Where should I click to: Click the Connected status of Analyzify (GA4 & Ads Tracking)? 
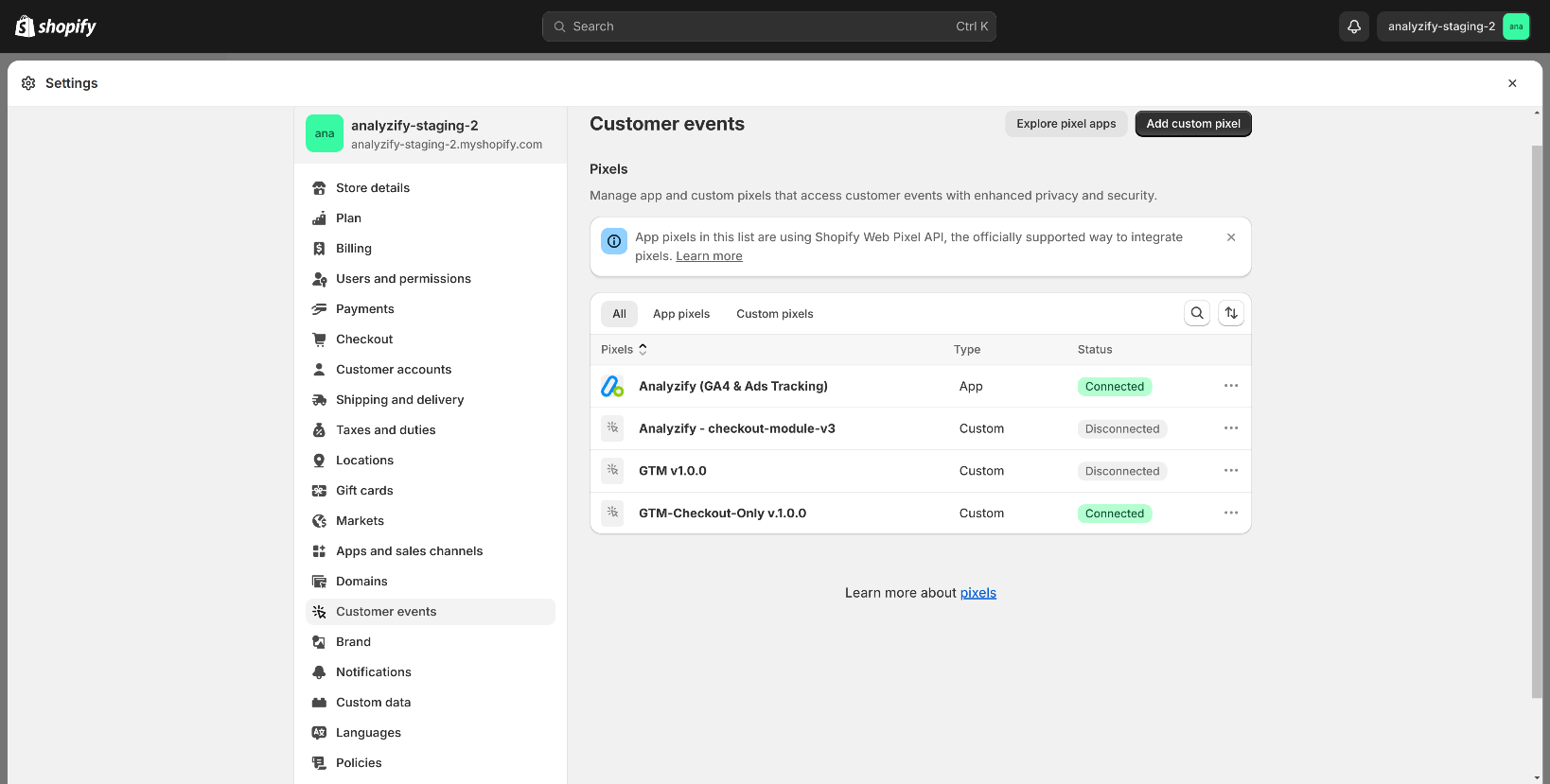pyautogui.click(x=1115, y=386)
